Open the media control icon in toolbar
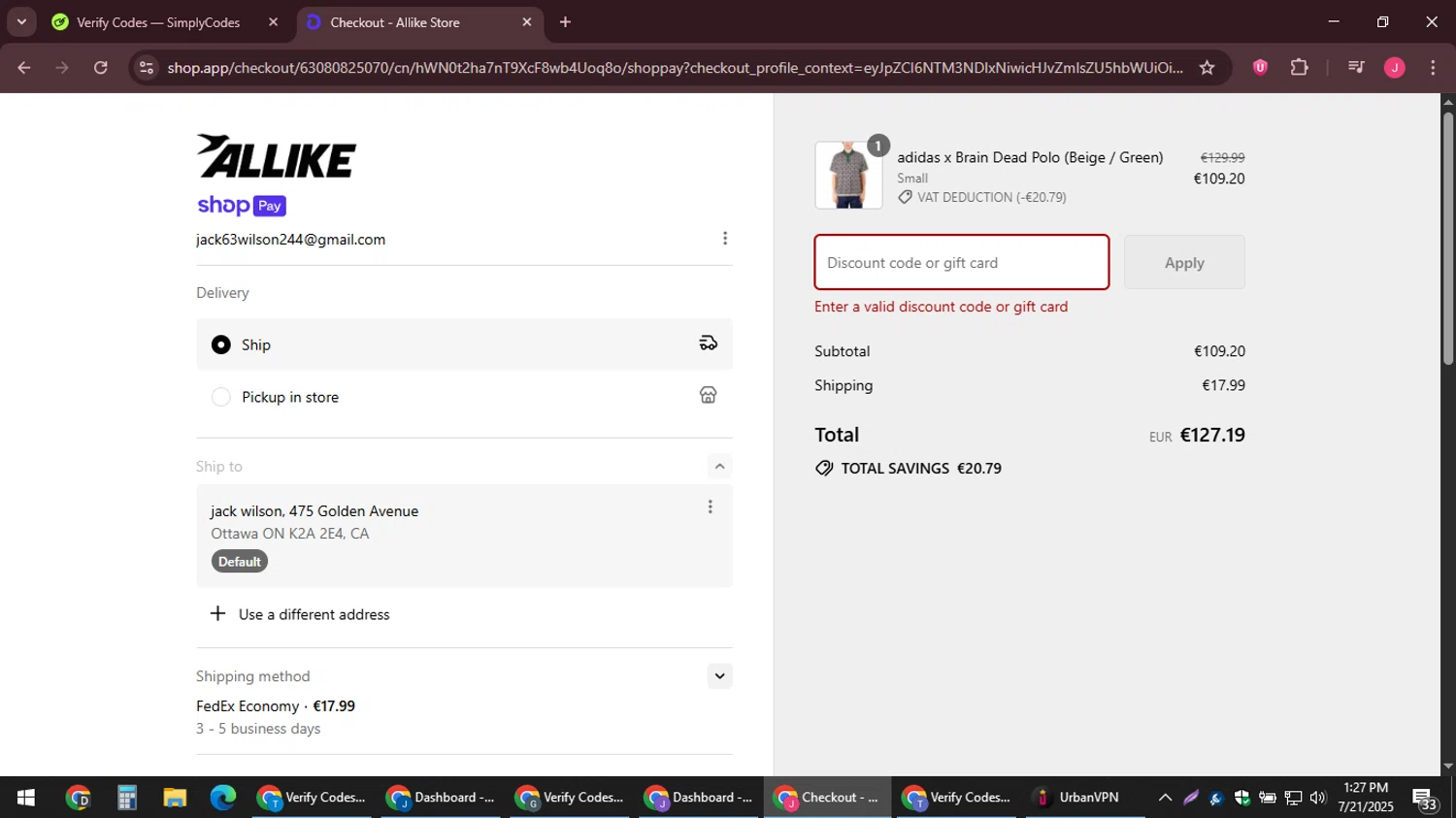 pyautogui.click(x=1356, y=67)
